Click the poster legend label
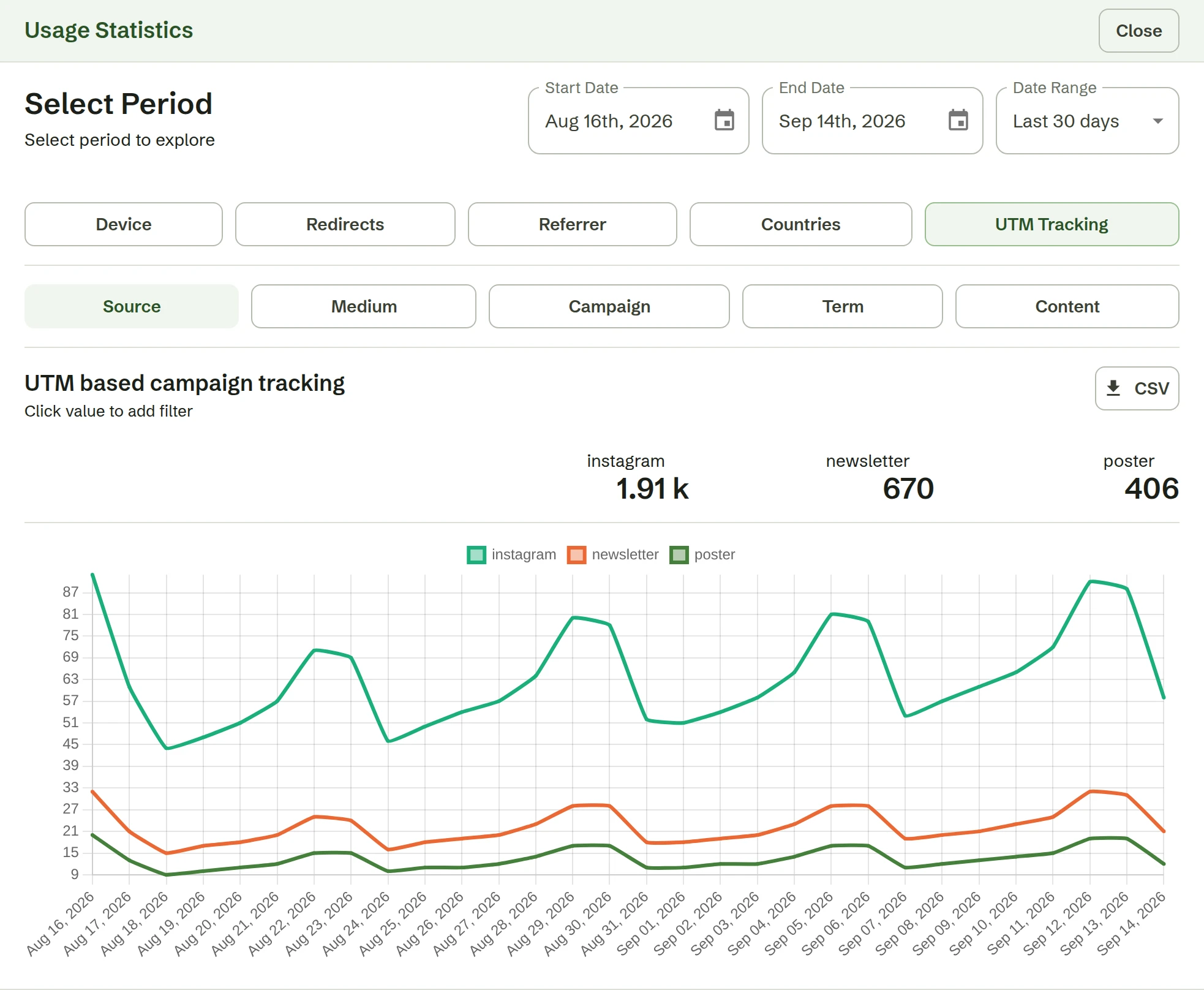The image size is (1204, 990). (715, 554)
